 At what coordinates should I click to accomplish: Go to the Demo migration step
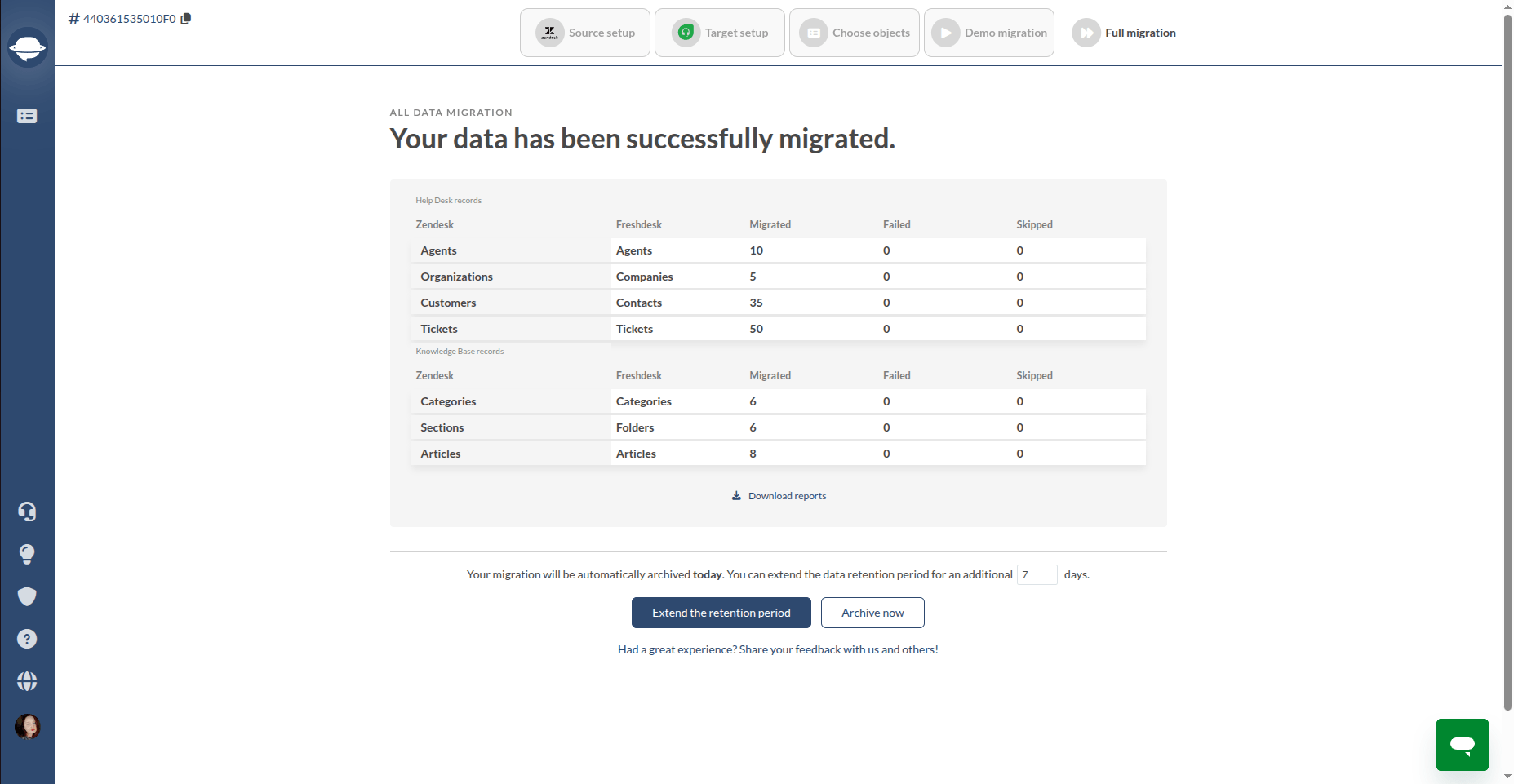pyautogui.click(x=989, y=33)
